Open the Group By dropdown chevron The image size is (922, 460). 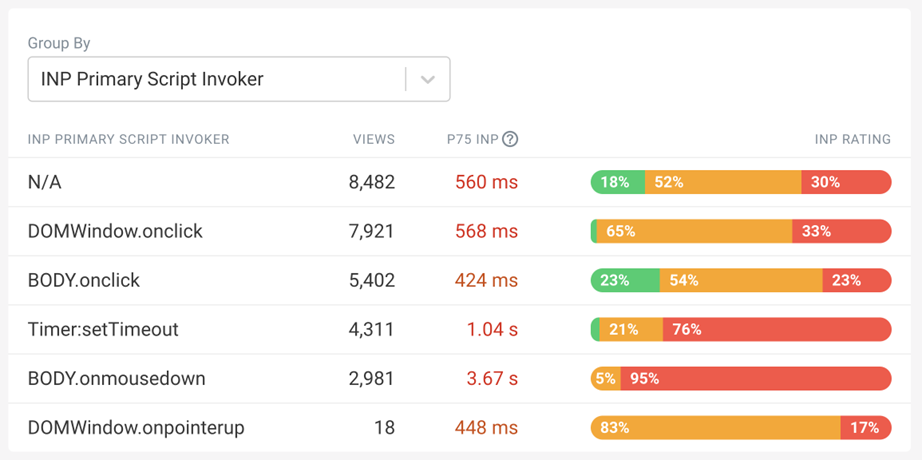pyautogui.click(x=428, y=79)
